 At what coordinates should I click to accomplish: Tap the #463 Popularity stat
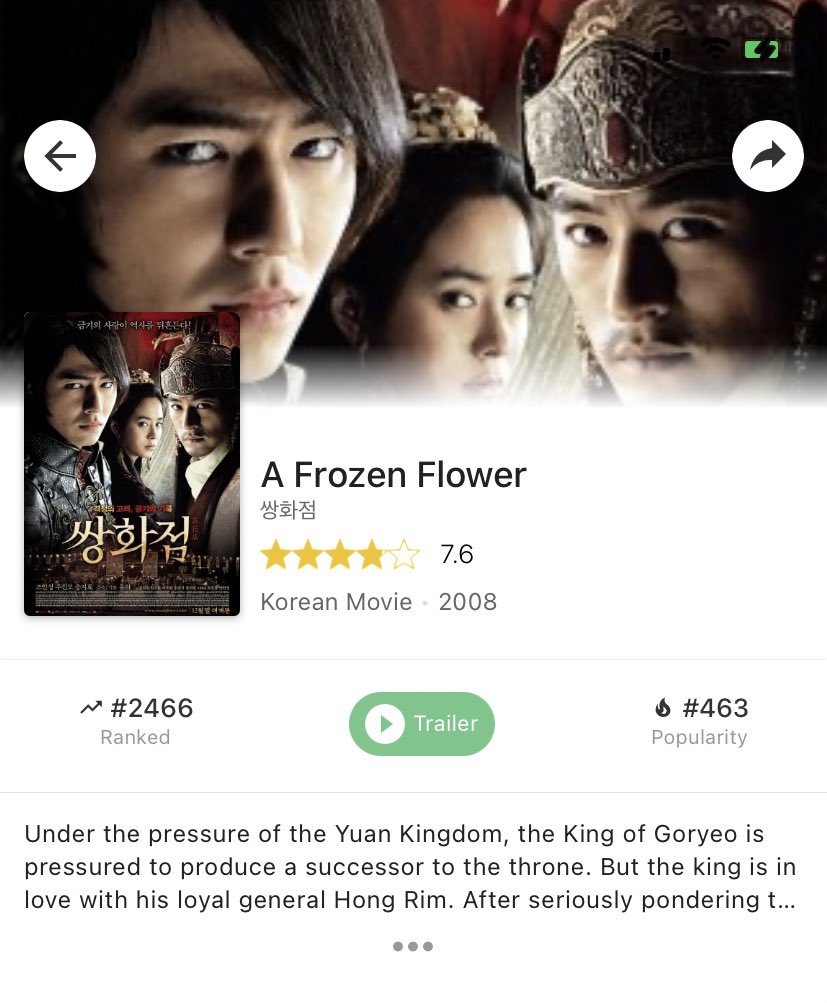700,722
